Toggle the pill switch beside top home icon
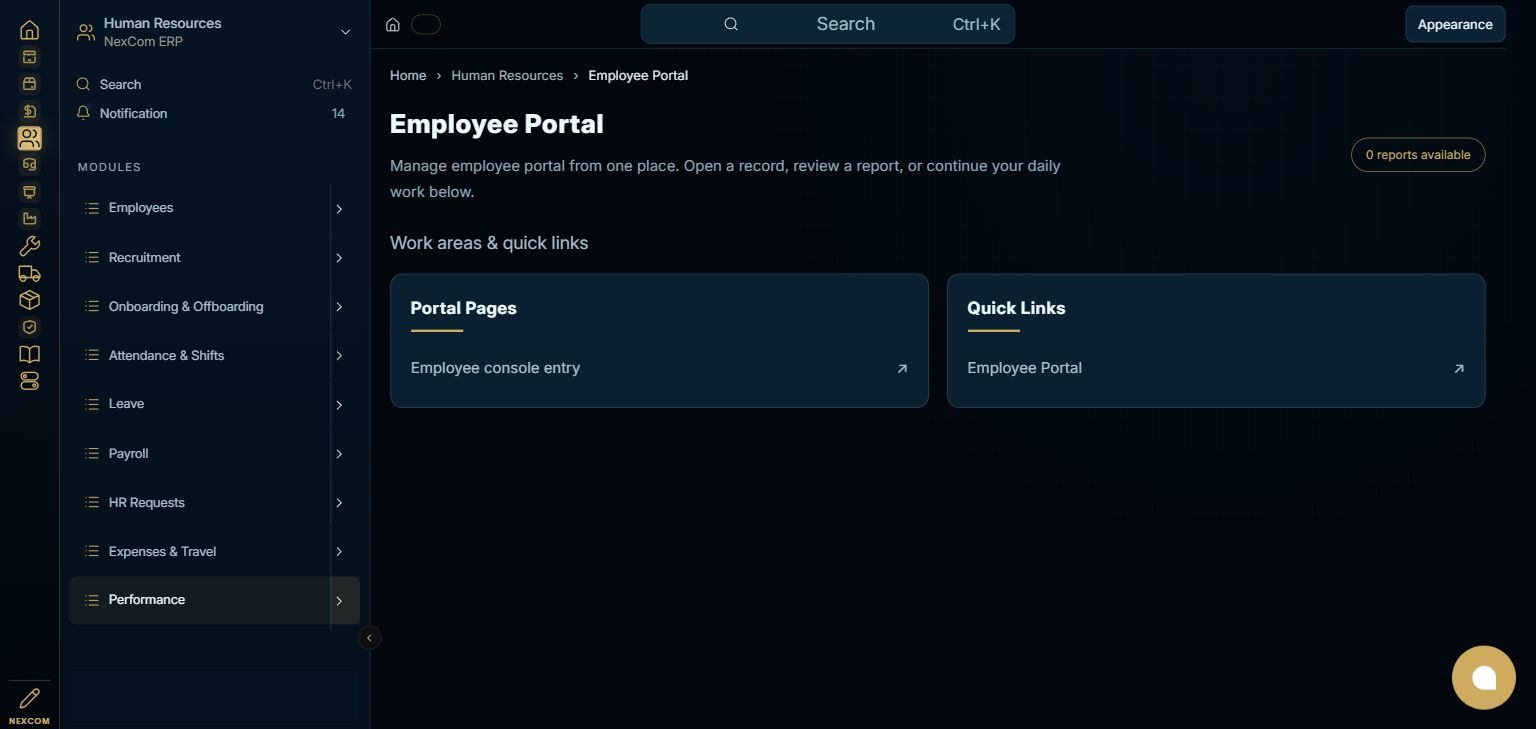 pyautogui.click(x=426, y=24)
